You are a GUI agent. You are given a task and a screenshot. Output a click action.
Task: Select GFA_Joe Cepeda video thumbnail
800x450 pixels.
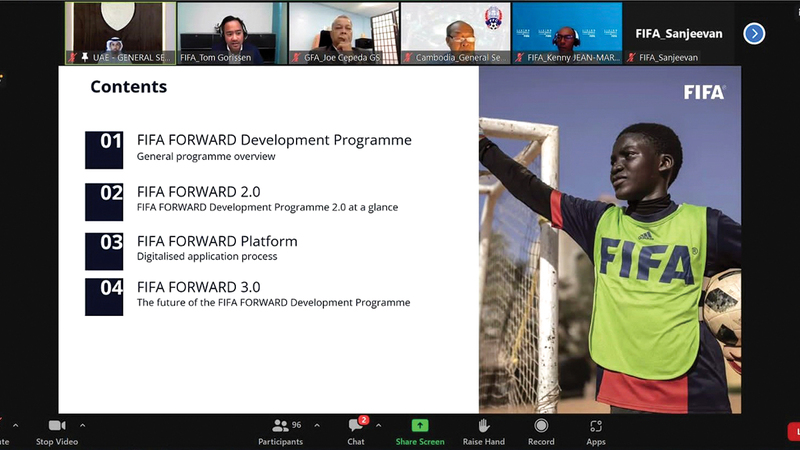(344, 32)
